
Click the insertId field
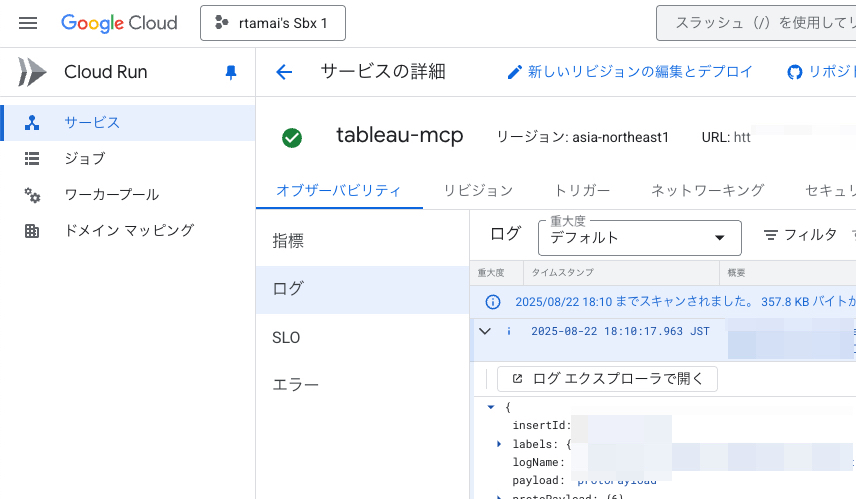[541, 425]
